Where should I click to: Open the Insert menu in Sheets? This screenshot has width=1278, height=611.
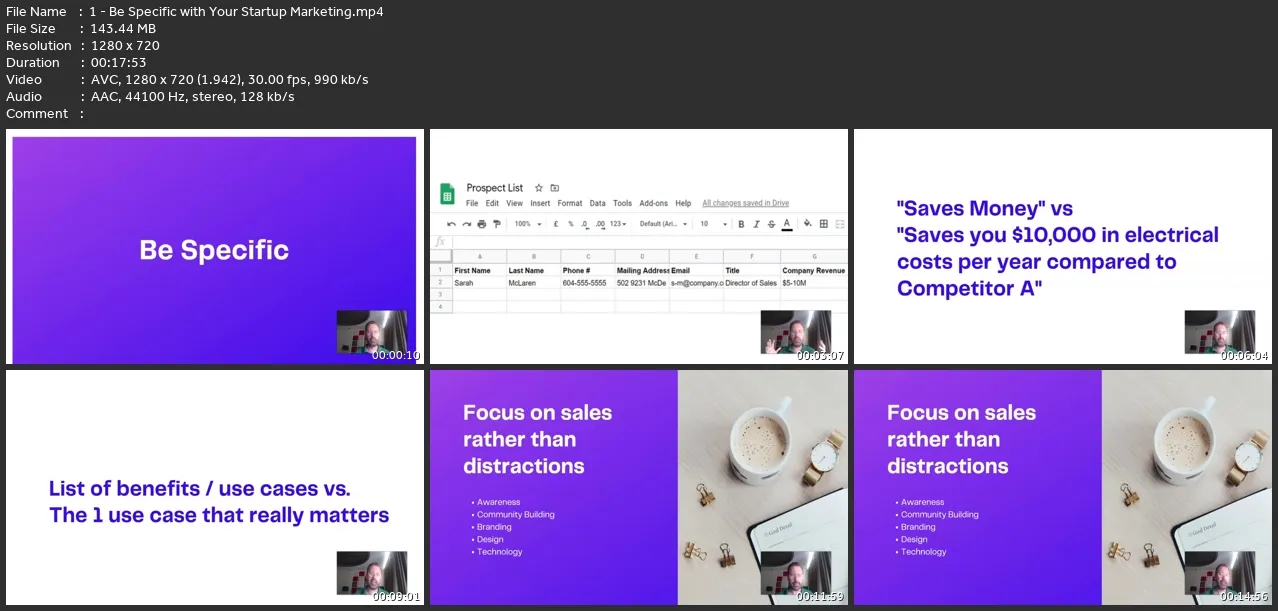(x=540, y=203)
